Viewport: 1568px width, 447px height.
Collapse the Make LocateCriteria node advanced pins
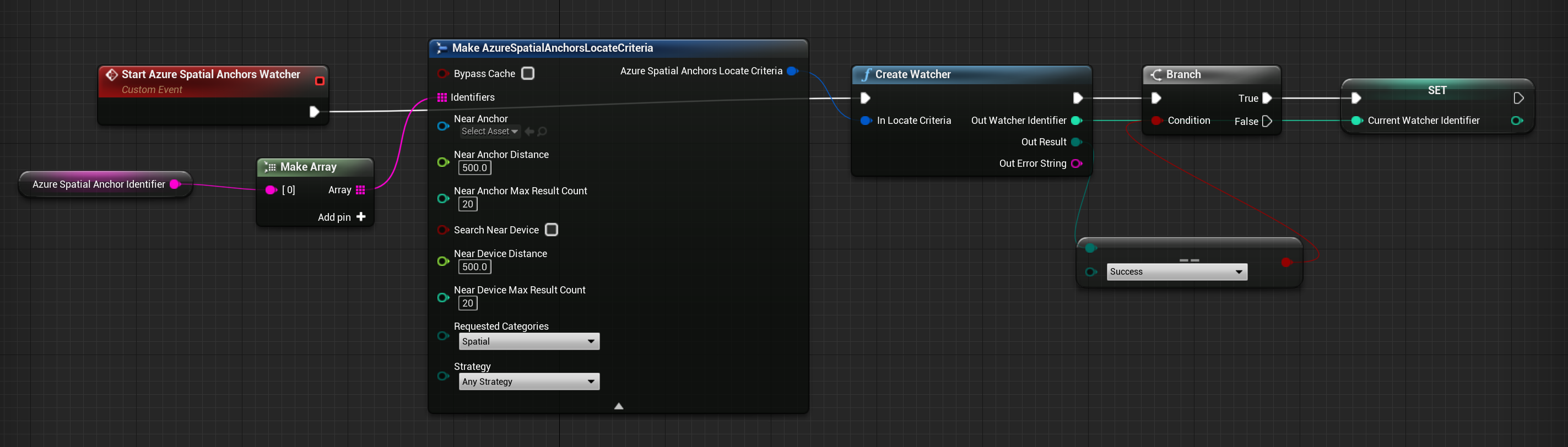point(618,406)
